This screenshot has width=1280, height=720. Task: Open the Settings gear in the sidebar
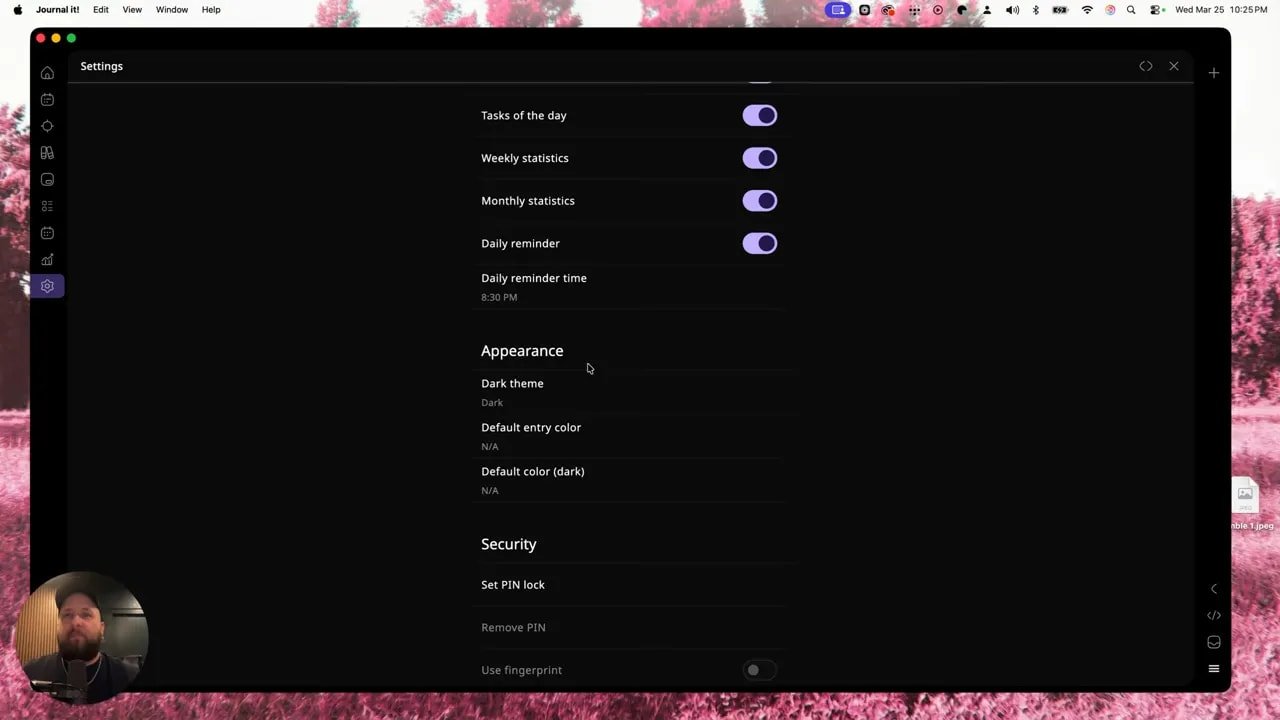click(47, 286)
